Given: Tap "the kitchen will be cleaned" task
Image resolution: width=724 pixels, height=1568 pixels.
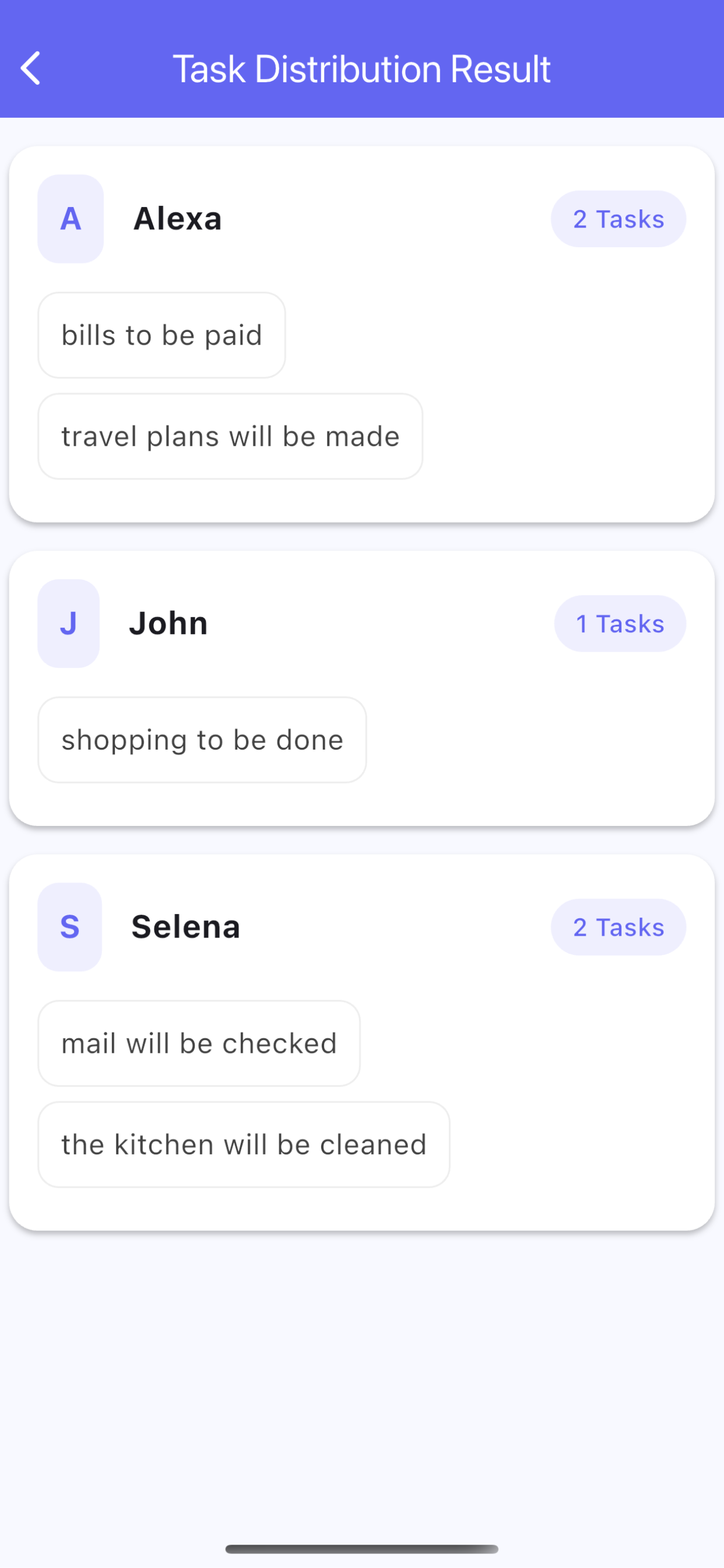Looking at the screenshot, I should [x=244, y=1144].
